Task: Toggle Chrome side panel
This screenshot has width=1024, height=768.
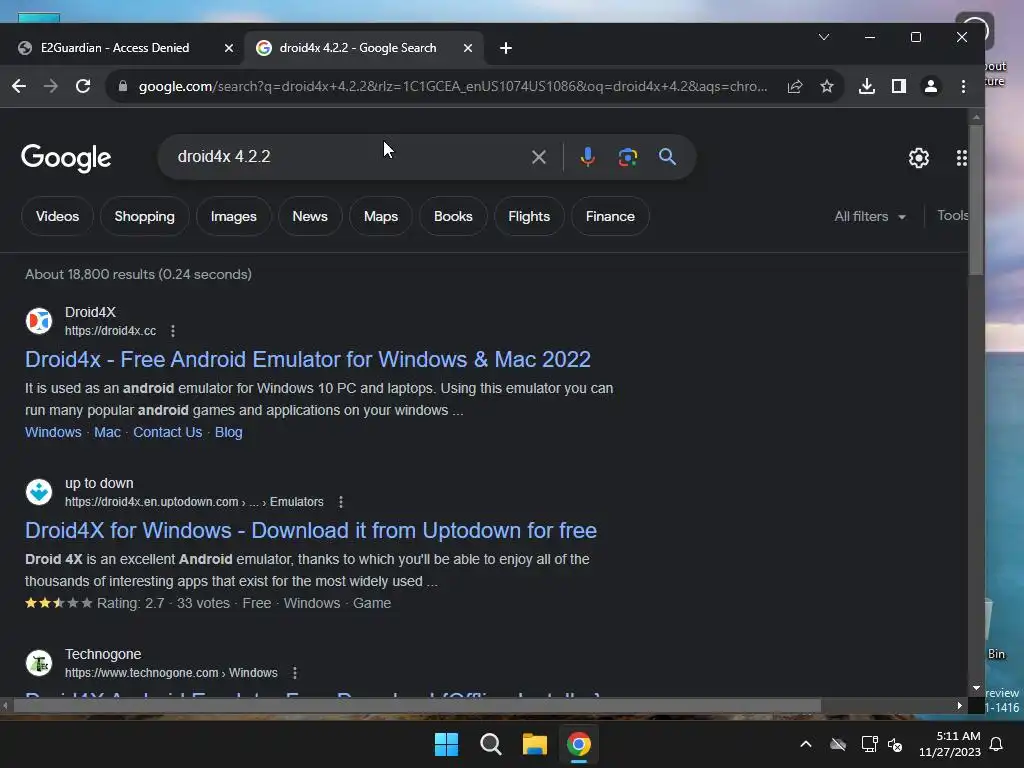Action: [899, 86]
